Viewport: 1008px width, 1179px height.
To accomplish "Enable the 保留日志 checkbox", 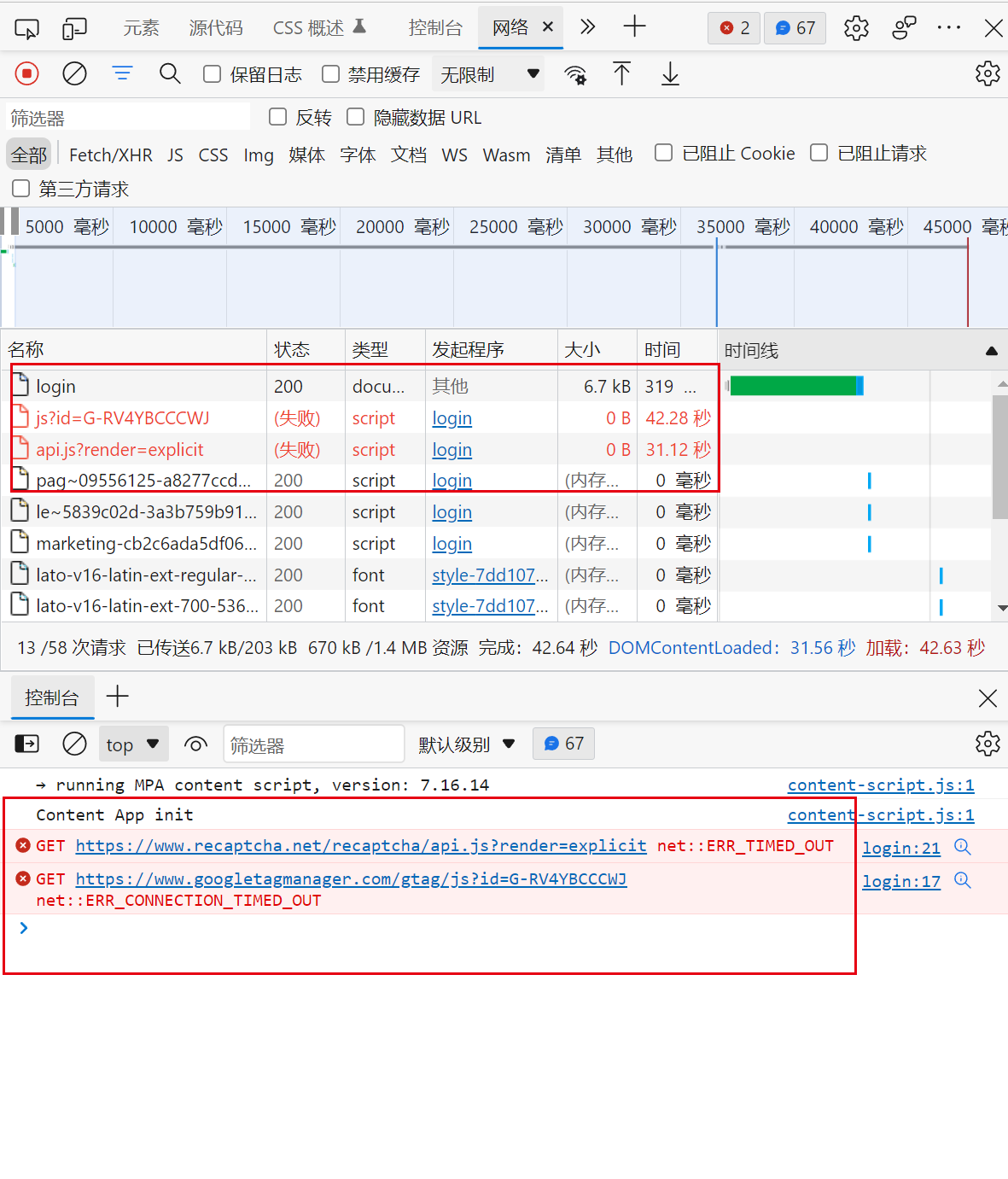I will (213, 74).
